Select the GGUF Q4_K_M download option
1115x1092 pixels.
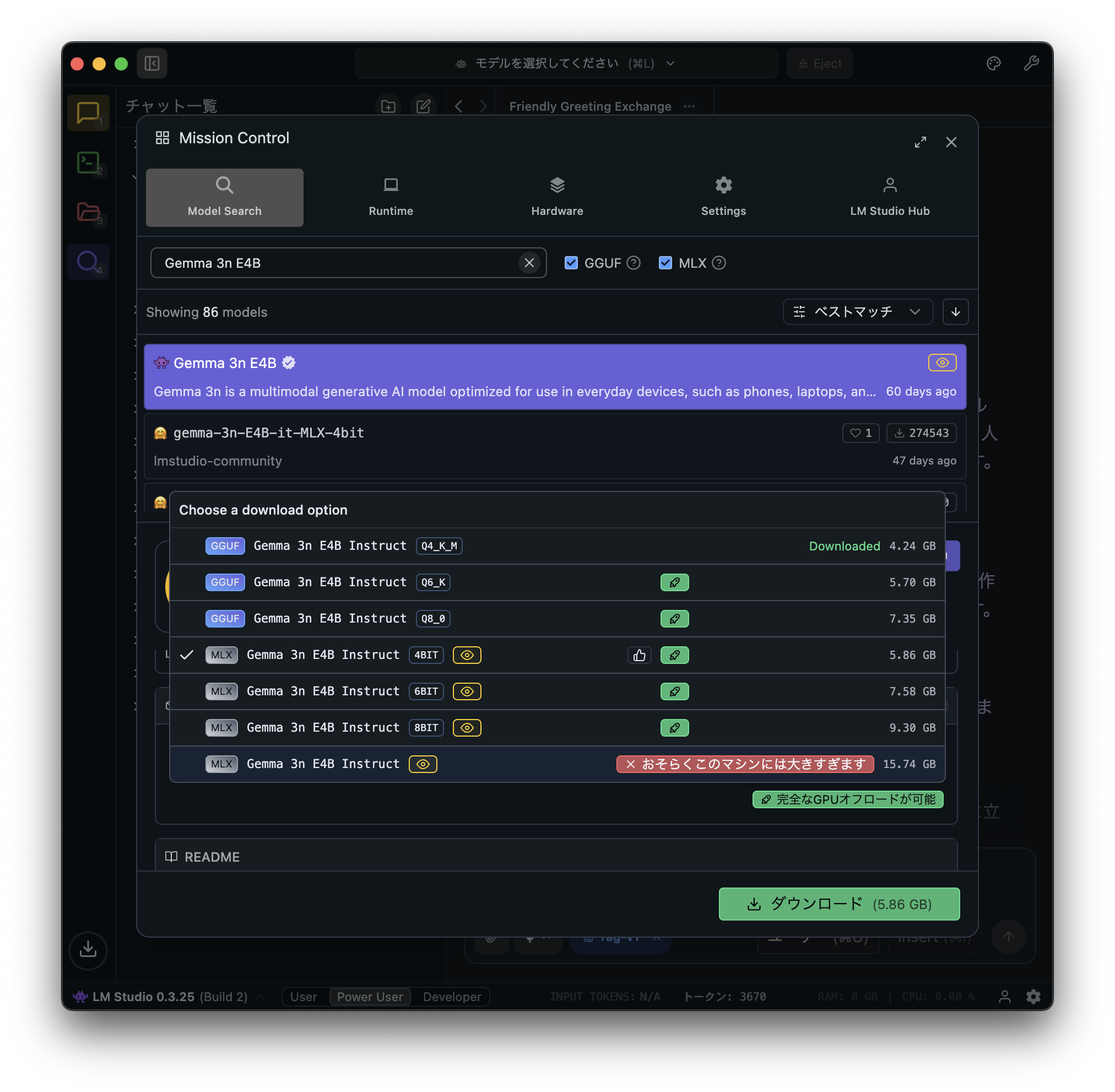click(557, 546)
